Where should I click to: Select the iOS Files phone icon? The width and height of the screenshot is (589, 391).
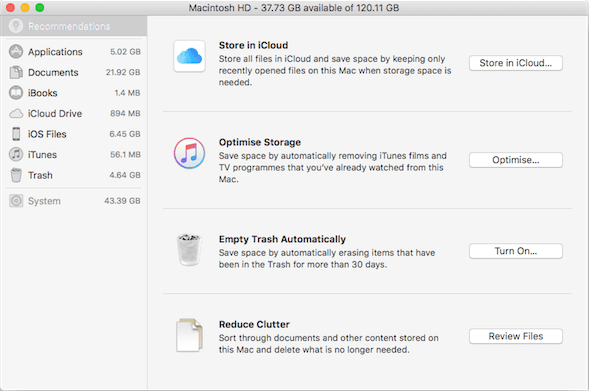(16, 134)
